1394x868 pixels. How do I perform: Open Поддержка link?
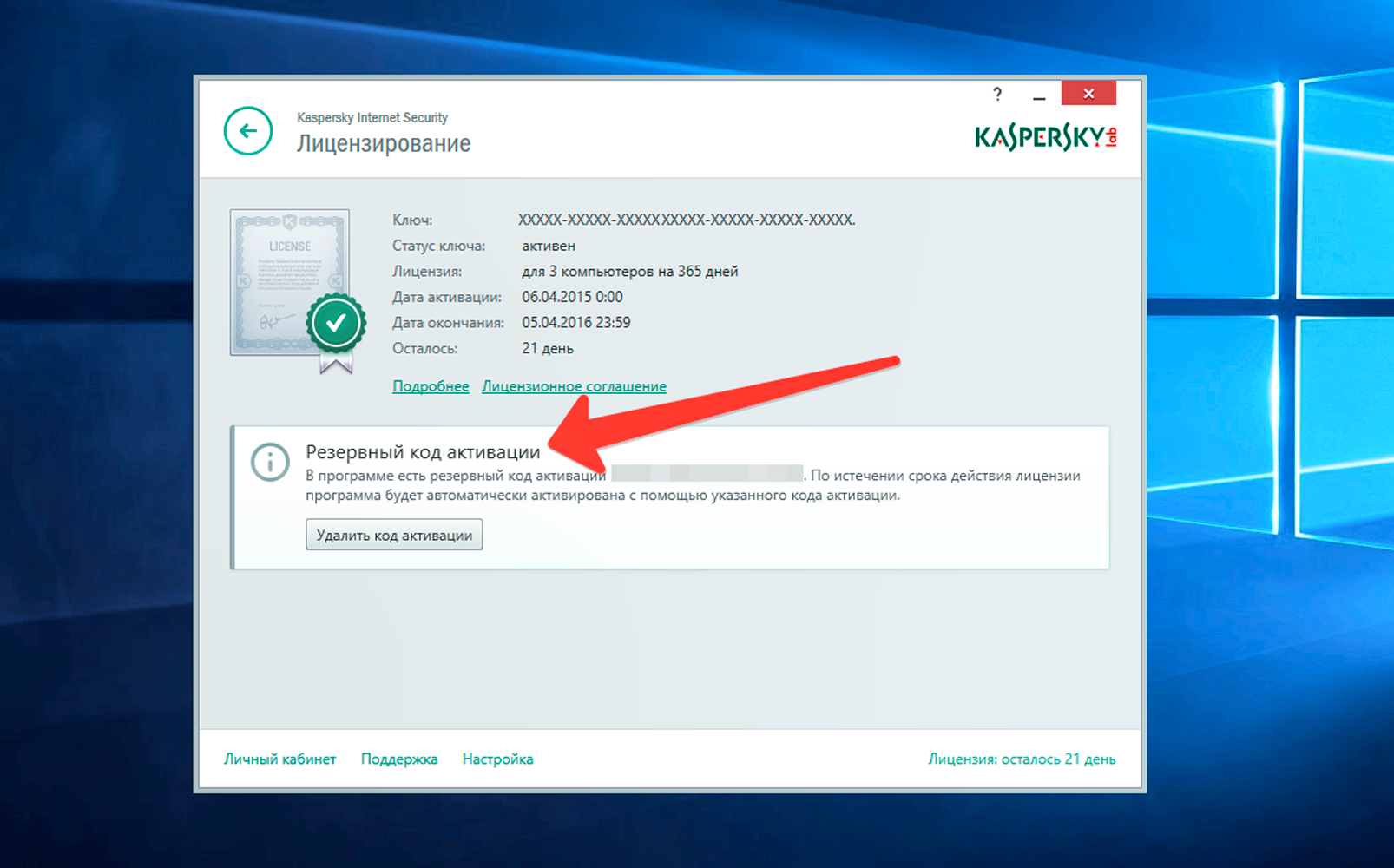pos(399,759)
